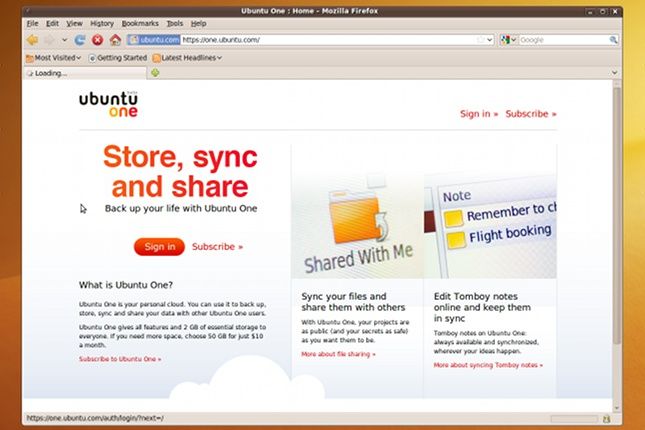Open the Tools menu
Image resolution: width=645 pixels, height=430 pixels.
tap(175, 23)
